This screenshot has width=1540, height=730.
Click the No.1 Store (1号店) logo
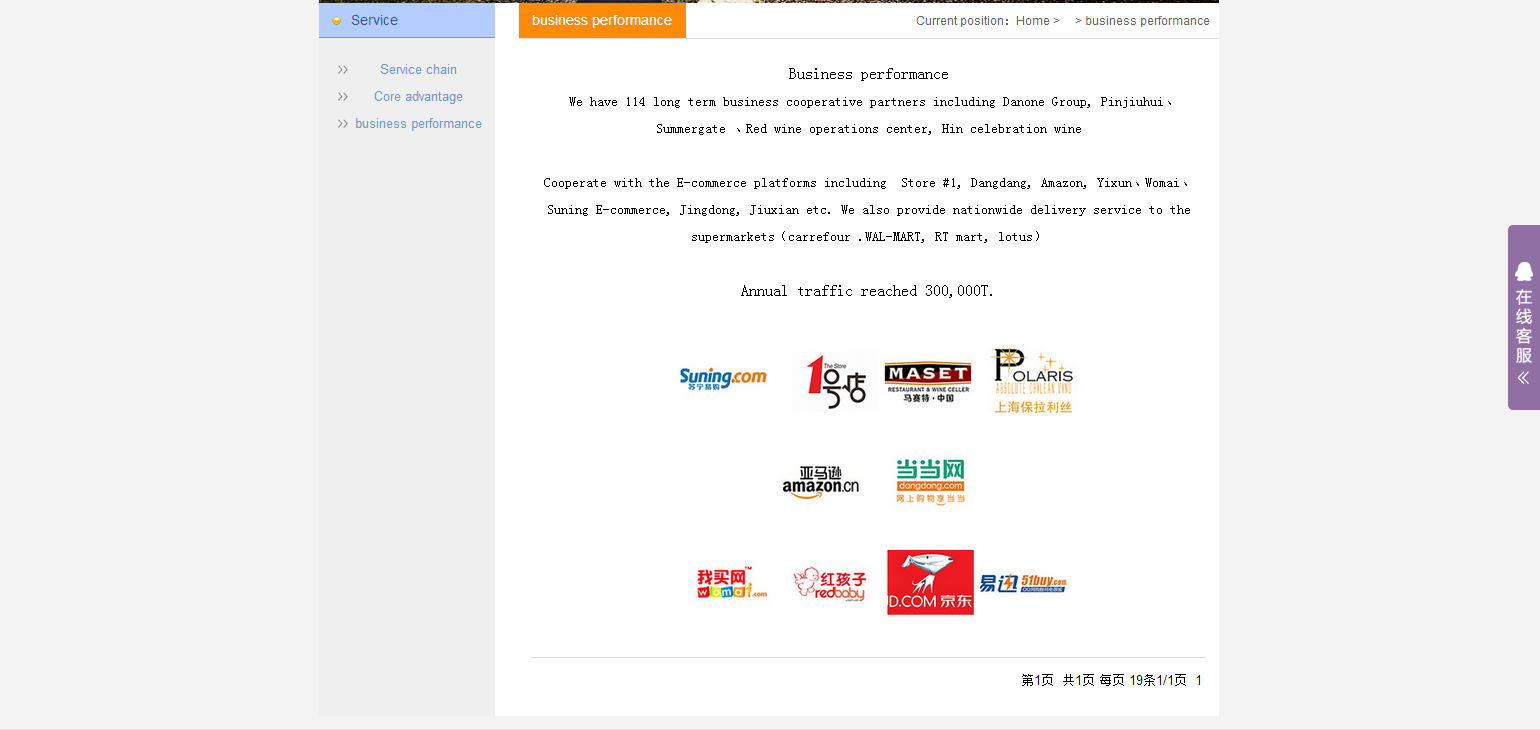pos(835,381)
